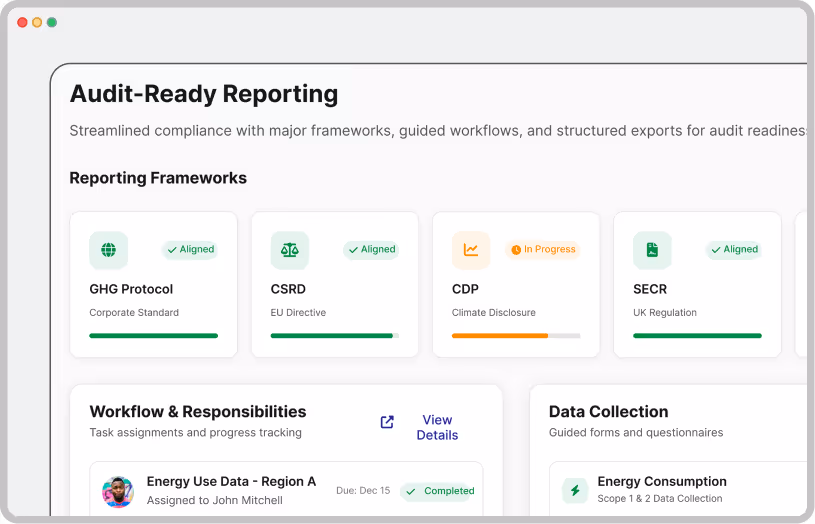Click the SECR progress bar

698,336
